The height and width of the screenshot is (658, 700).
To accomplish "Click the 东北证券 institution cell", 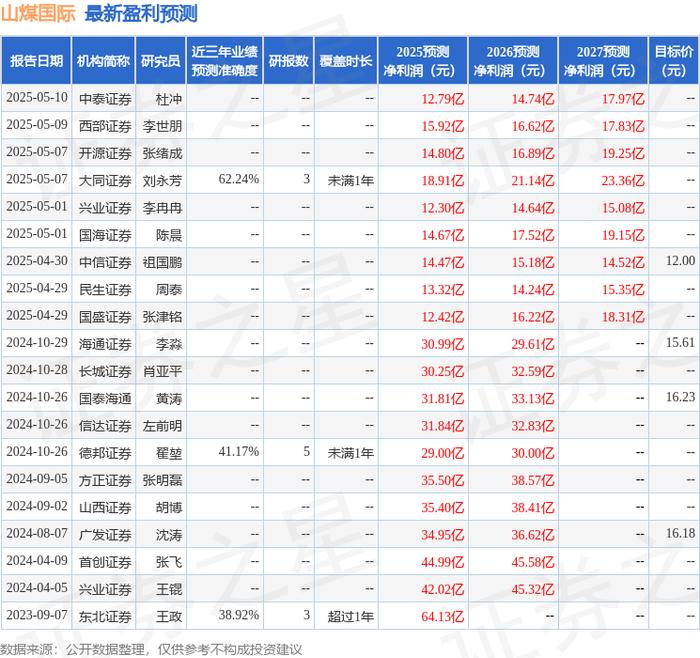I will [x=105, y=616].
